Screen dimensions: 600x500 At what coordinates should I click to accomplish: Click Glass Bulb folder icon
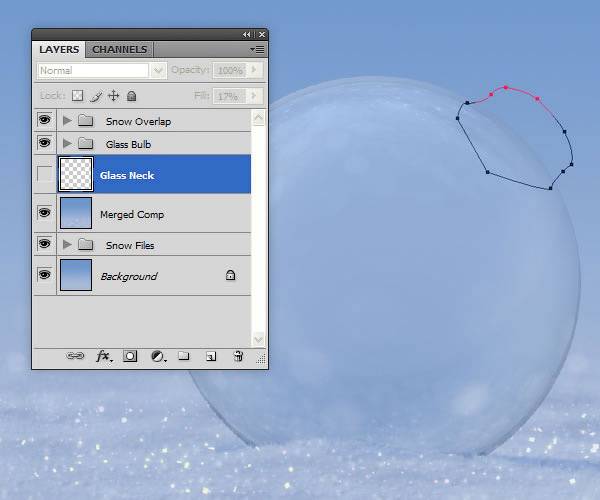(x=86, y=143)
